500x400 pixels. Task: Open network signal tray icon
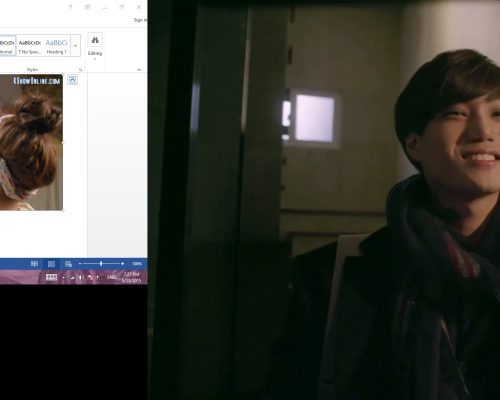72,278
